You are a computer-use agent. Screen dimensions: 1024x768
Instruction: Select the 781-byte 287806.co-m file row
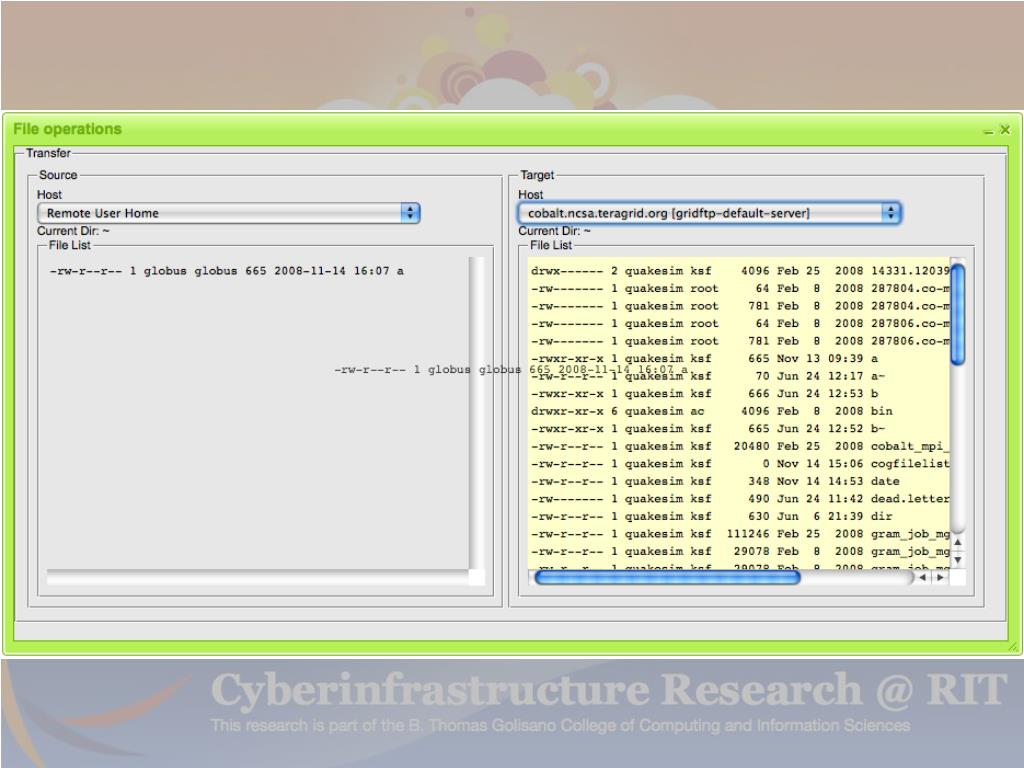(739, 342)
